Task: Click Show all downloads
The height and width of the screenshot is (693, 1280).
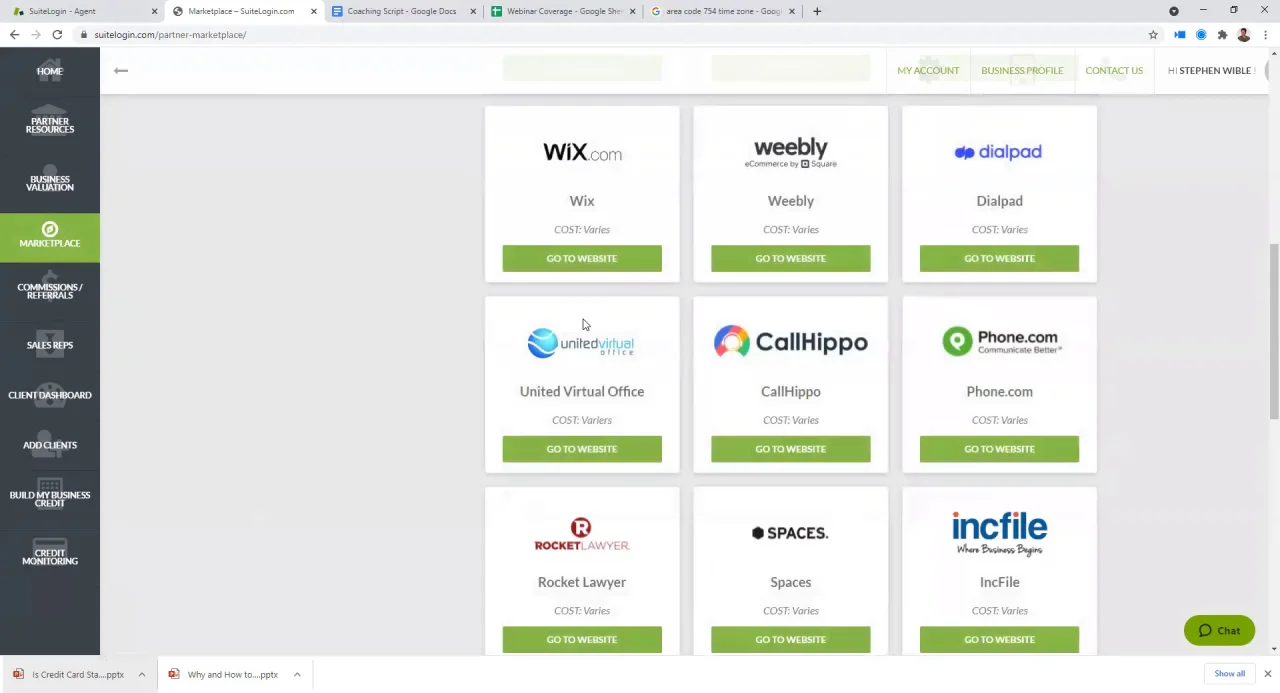Action: pos(1230,674)
